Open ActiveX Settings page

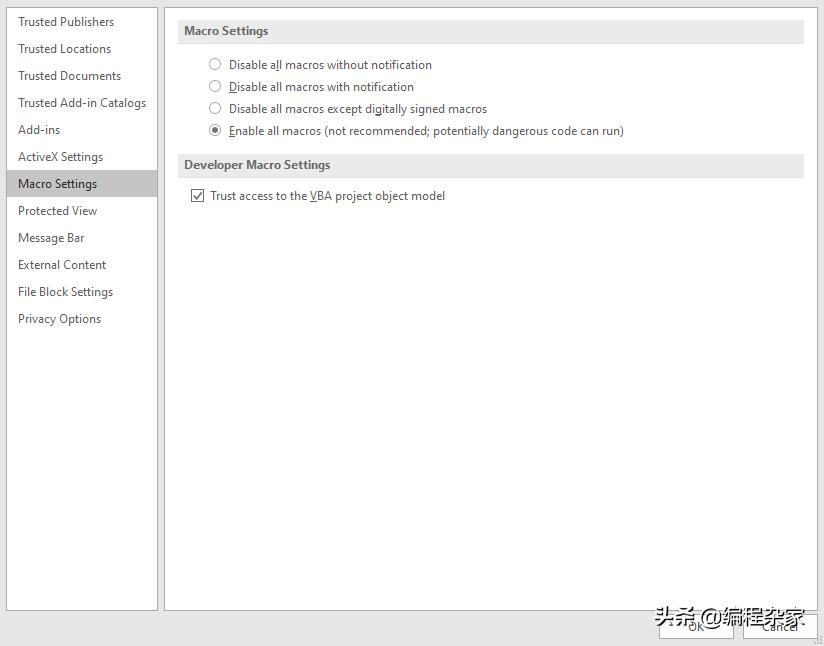60,156
